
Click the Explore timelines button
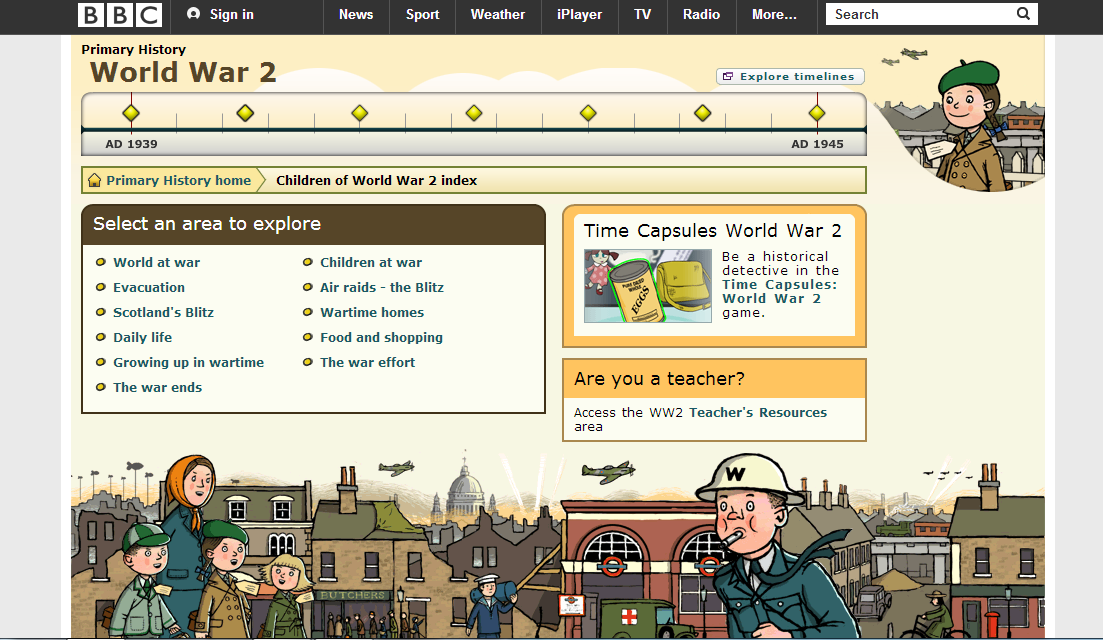tap(790, 77)
